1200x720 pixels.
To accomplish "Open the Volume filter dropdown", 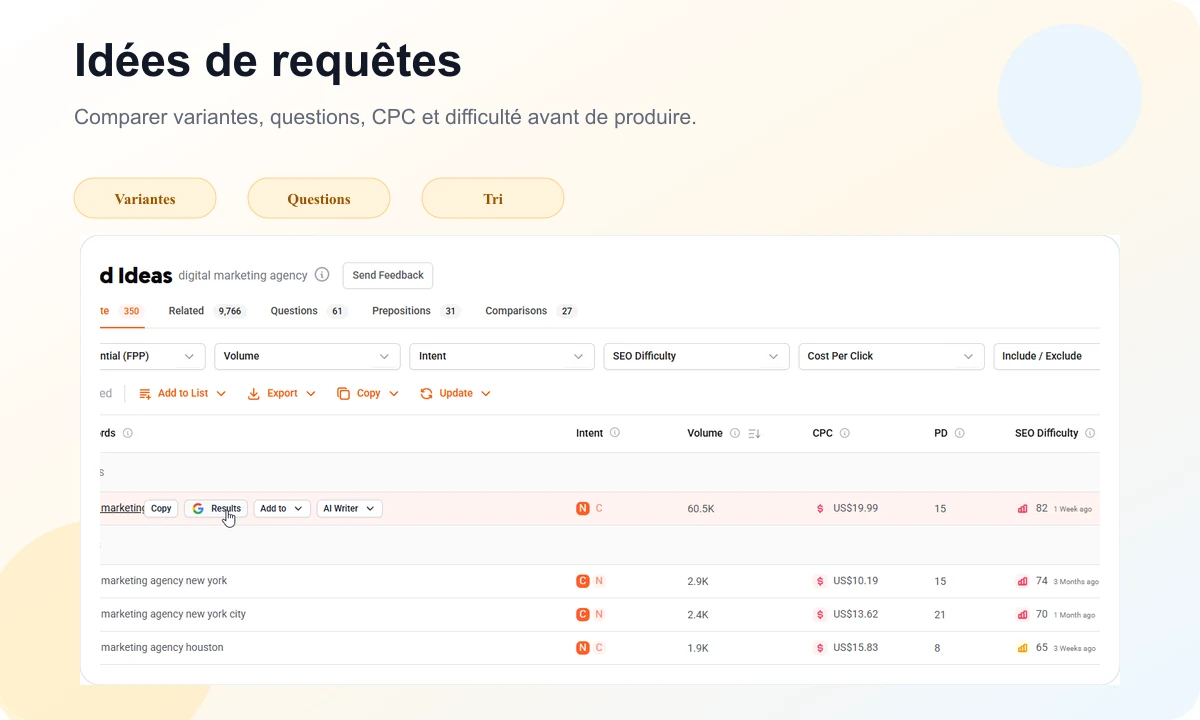I will pyautogui.click(x=307, y=356).
